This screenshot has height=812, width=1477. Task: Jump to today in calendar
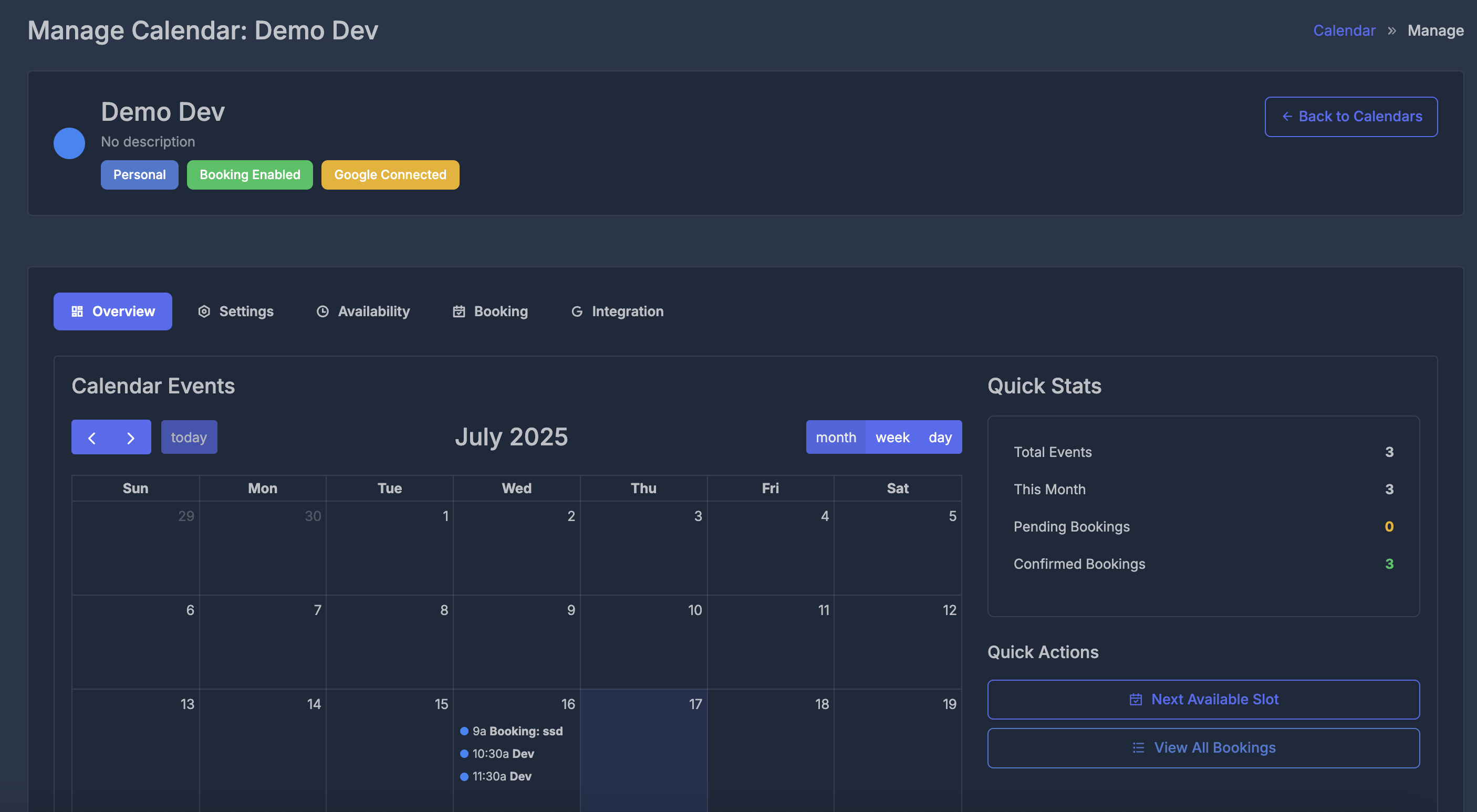pyautogui.click(x=189, y=438)
